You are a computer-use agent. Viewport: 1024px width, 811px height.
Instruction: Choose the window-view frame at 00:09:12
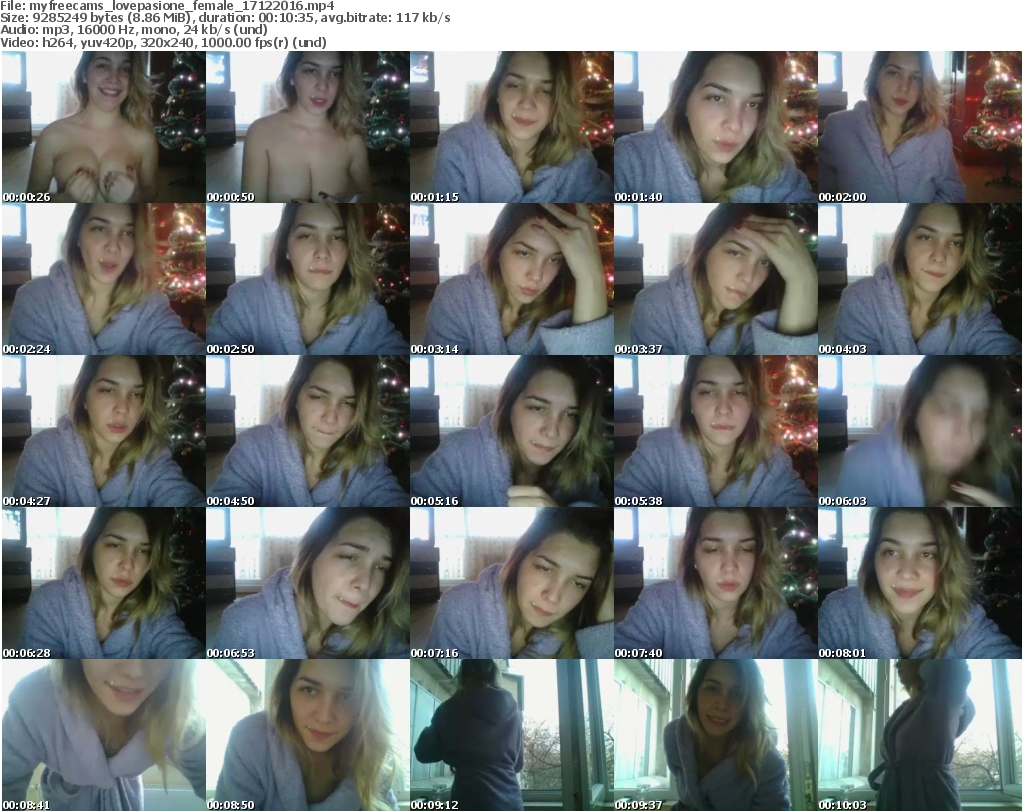511,735
